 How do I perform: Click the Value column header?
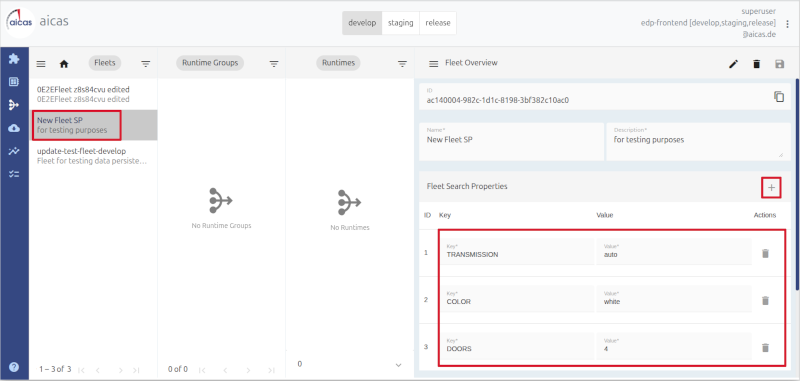coord(605,215)
